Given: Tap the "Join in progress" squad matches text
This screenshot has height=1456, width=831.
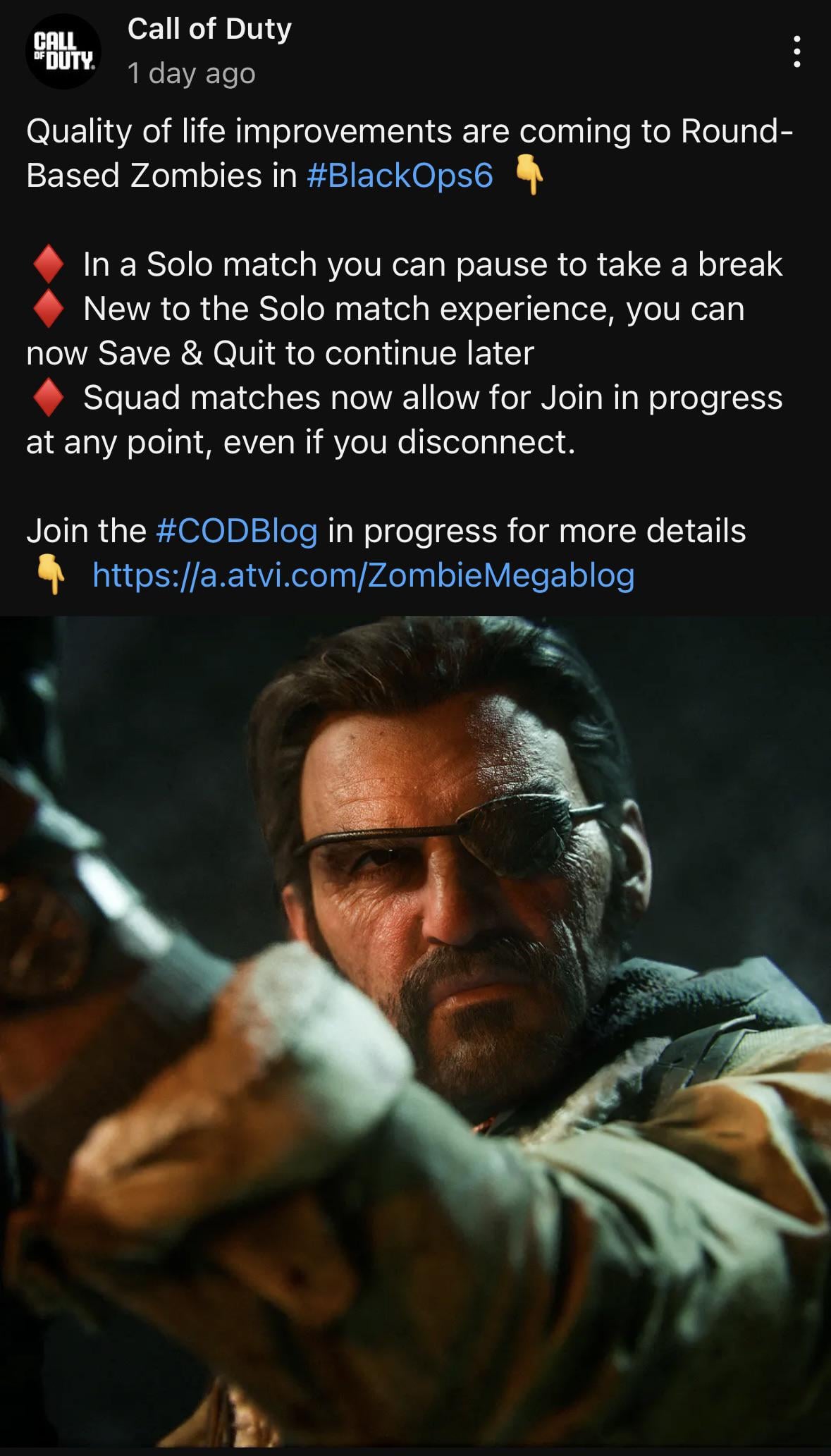Looking at the screenshot, I should pyautogui.click(x=662, y=398).
